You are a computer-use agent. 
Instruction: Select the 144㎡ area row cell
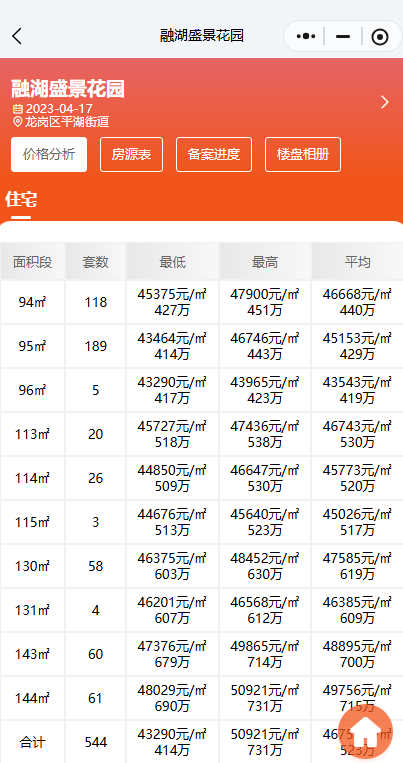point(33,698)
